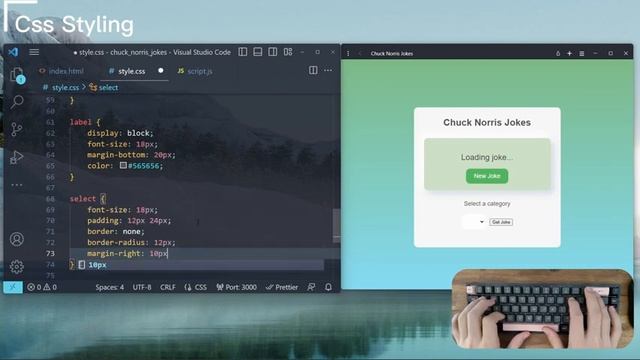
Task: Click the unsaved dot on style.css tab
Action: point(161,71)
